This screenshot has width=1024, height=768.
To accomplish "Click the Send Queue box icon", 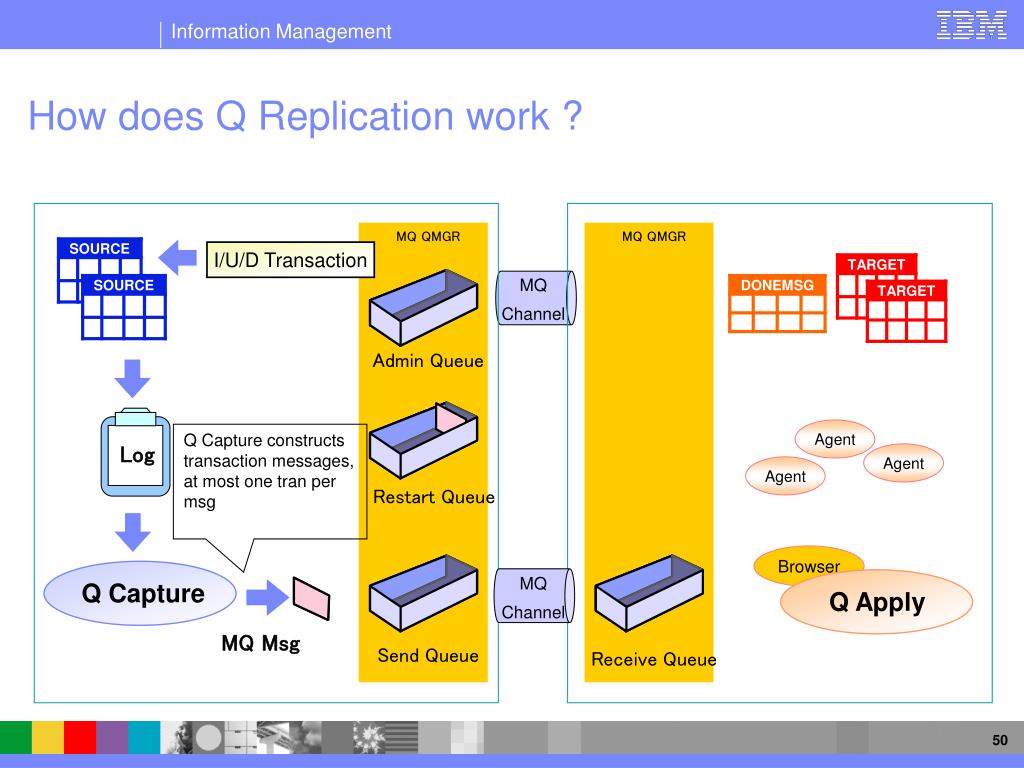I will click(423, 593).
